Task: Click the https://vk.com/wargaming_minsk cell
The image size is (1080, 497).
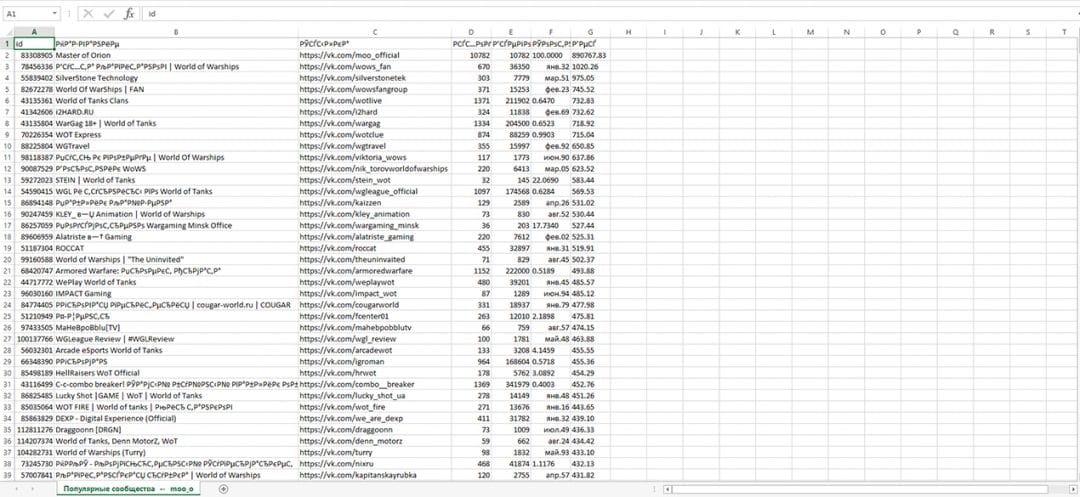Action: (x=375, y=225)
